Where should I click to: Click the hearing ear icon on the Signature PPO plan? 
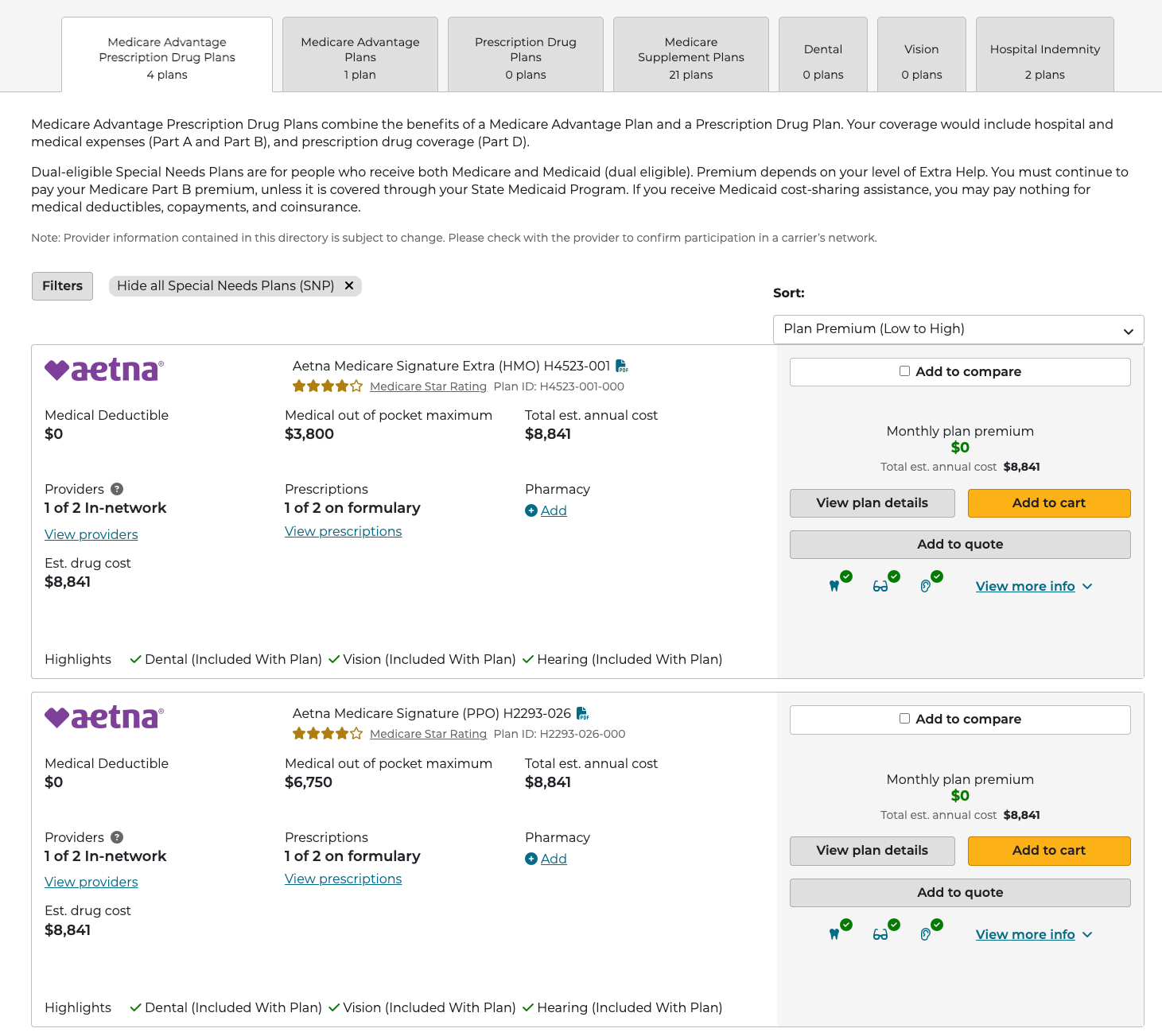point(928,933)
